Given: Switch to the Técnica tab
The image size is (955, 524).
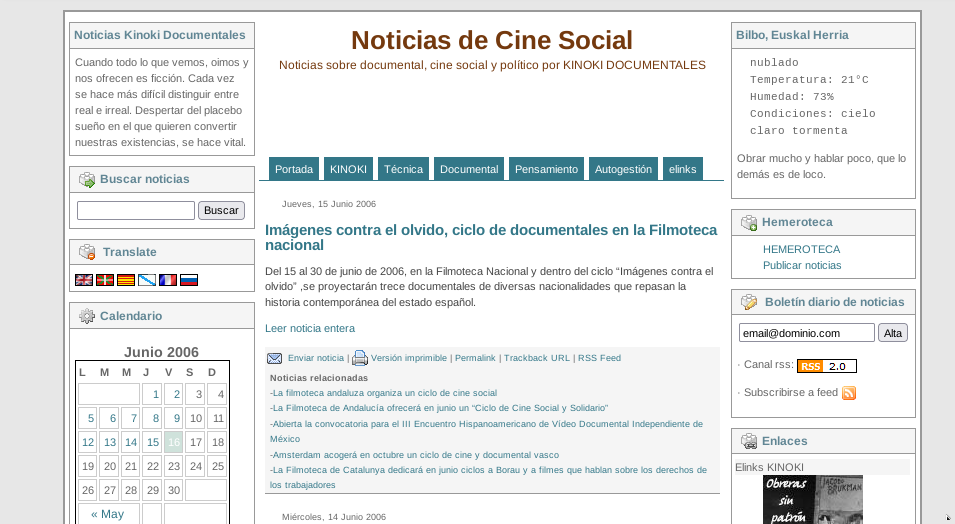Looking at the screenshot, I should (x=403, y=169).
